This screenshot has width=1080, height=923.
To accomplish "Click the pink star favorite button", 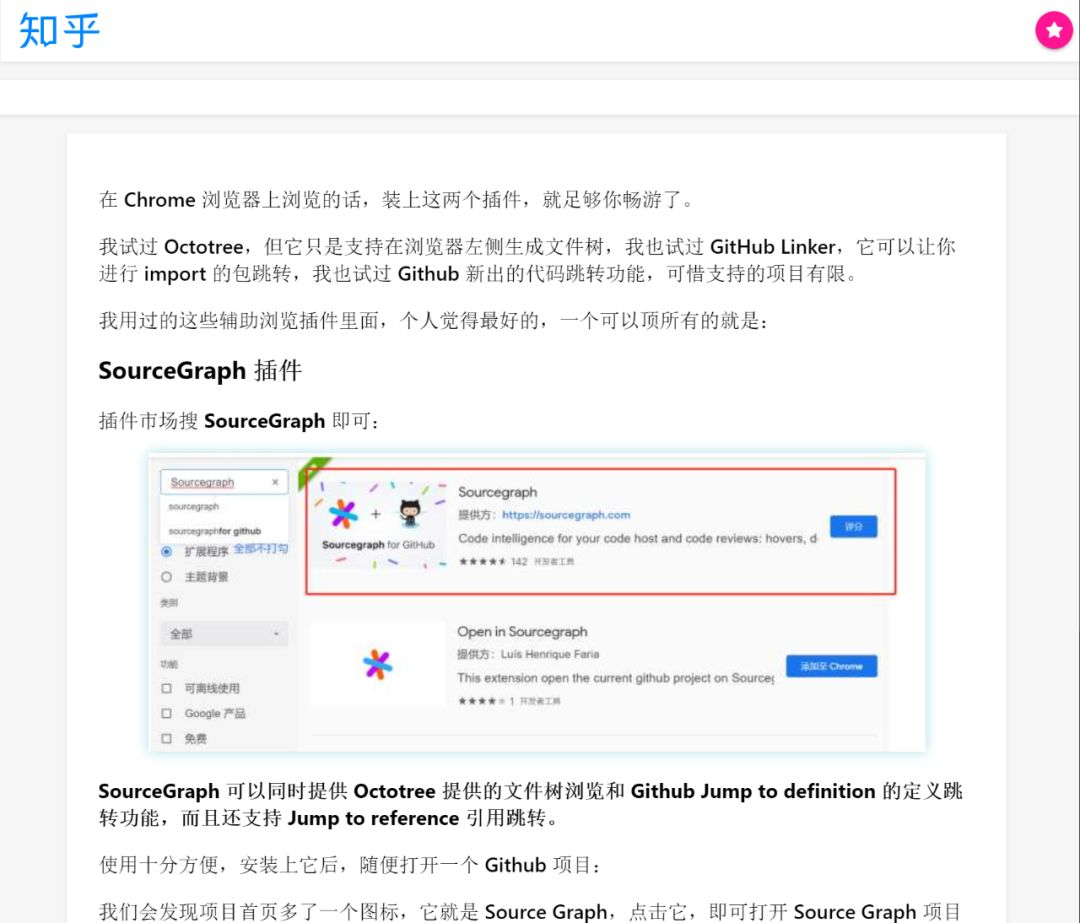I will click(1054, 30).
